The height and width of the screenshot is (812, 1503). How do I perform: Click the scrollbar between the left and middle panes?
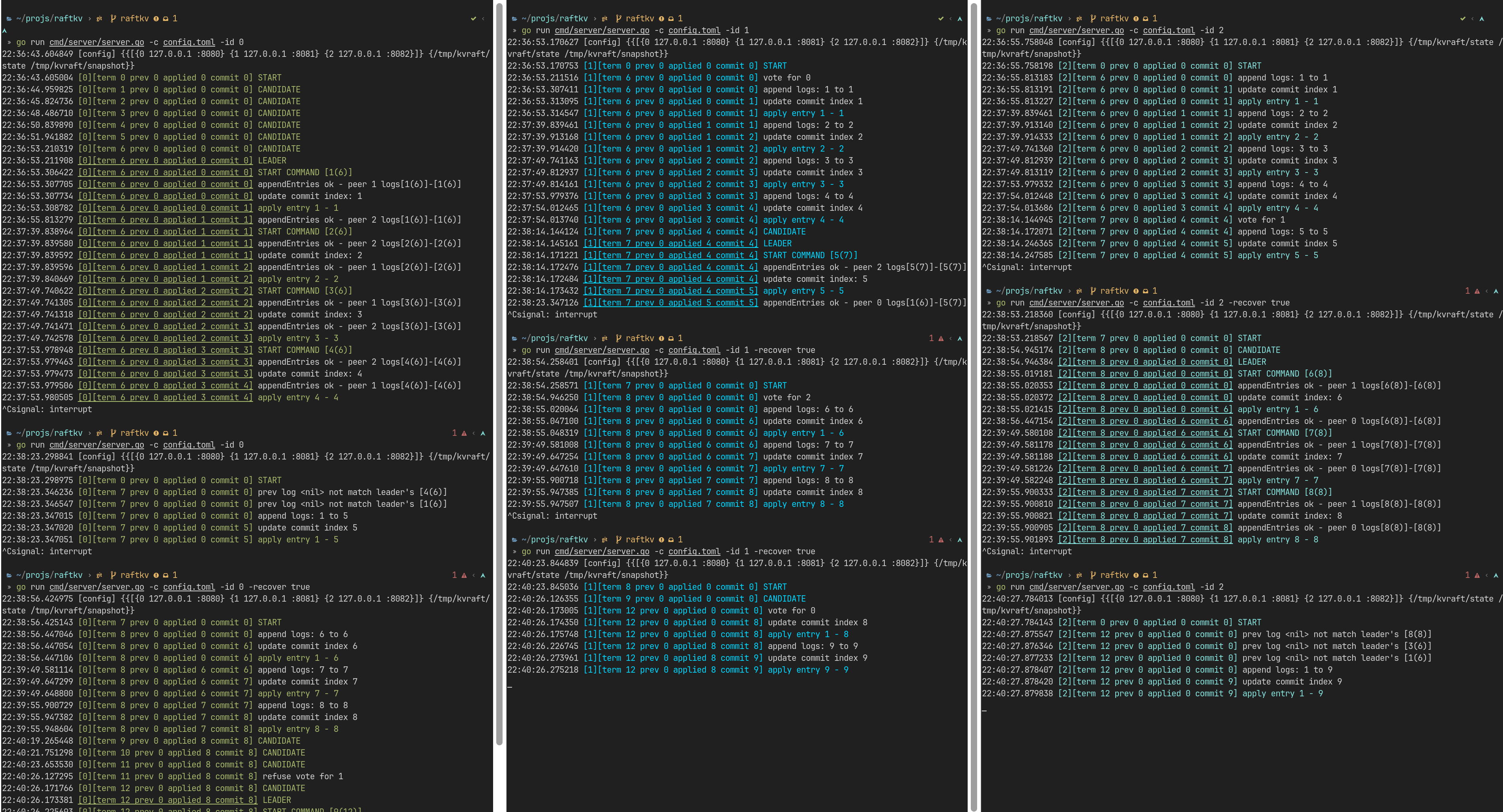(499, 373)
